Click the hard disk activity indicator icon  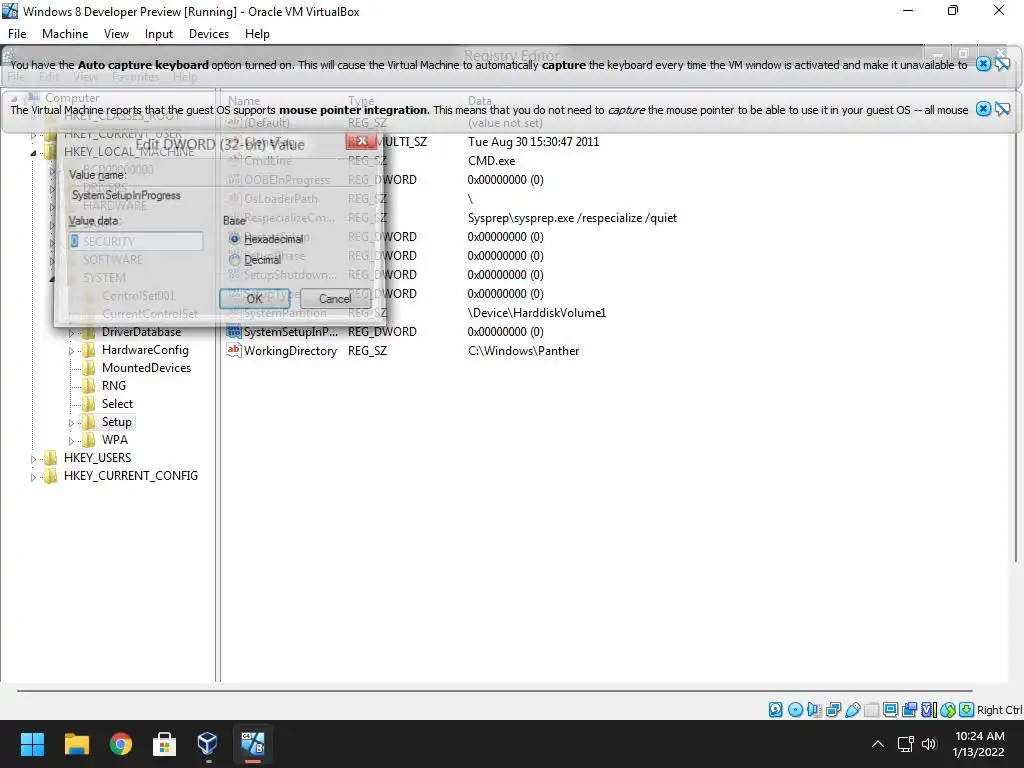click(x=775, y=709)
